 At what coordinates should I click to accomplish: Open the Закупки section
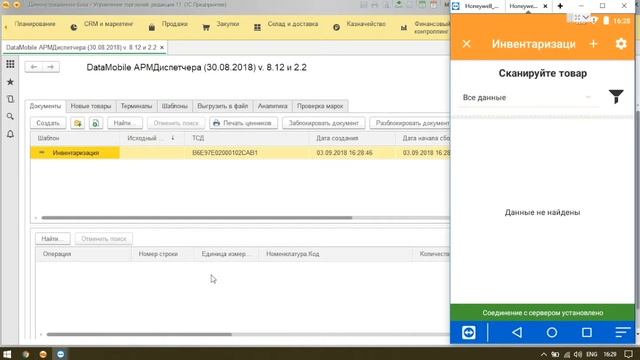(x=221, y=24)
